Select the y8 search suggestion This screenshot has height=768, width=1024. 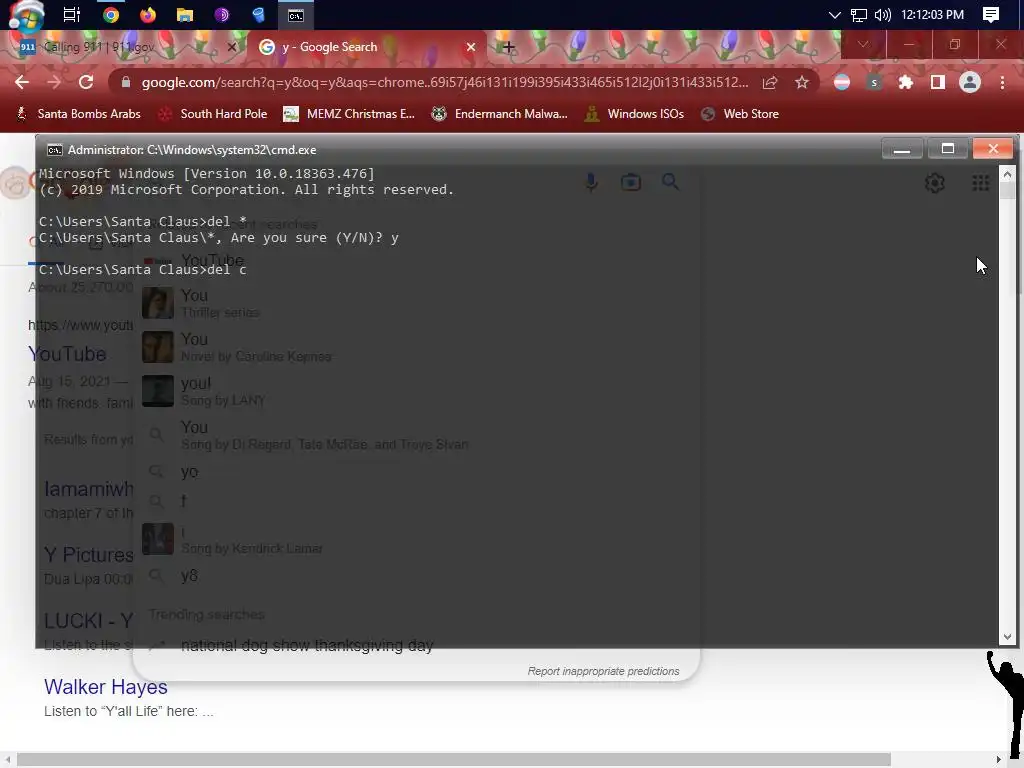[418, 575]
